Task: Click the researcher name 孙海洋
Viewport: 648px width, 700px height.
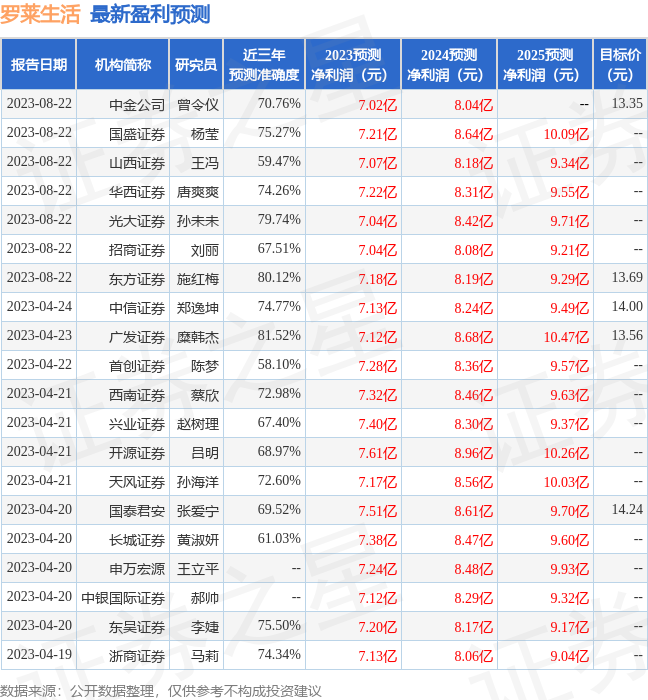Action: coord(198,482)
